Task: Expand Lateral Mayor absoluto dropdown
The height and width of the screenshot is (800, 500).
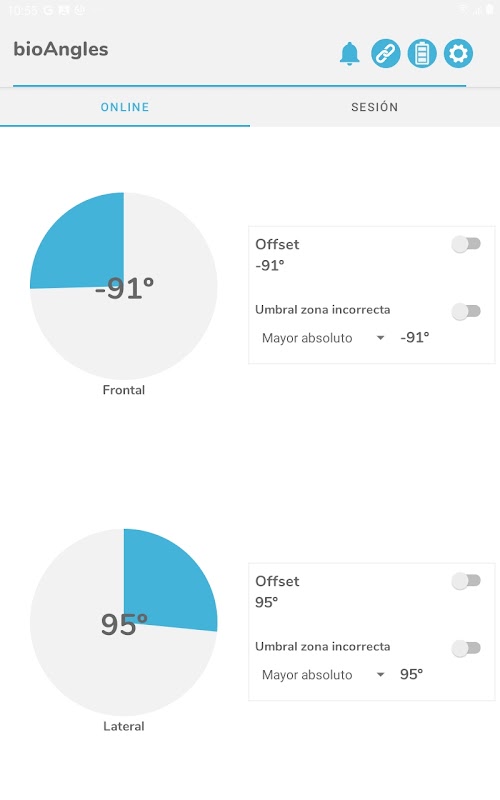Action: pos(323,674)
